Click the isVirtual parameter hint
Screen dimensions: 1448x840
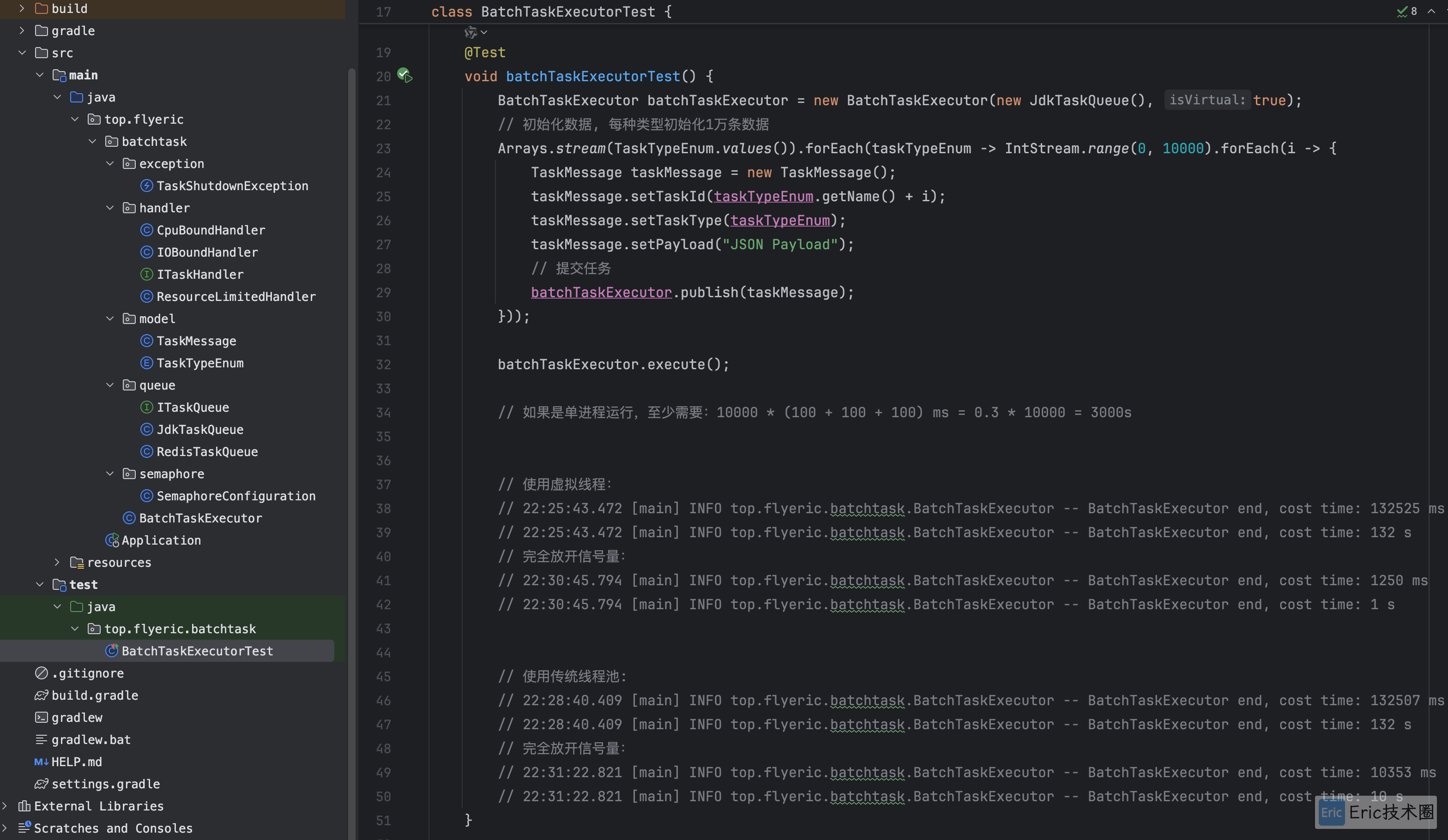click(x=1207, y=100)
